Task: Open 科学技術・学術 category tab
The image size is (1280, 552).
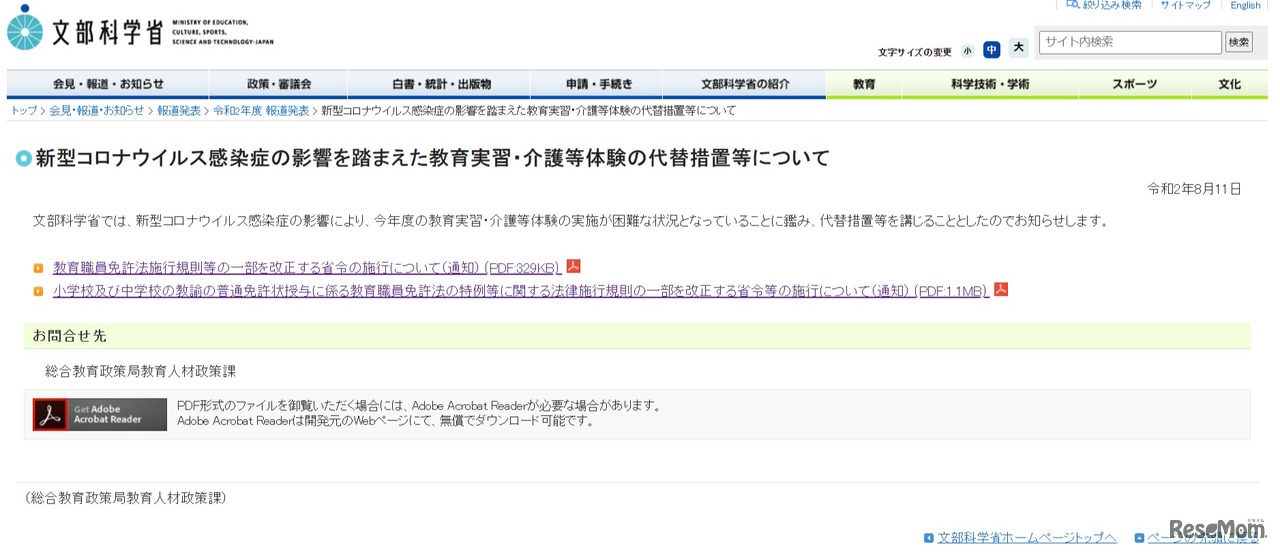Action: click(990, 85)
